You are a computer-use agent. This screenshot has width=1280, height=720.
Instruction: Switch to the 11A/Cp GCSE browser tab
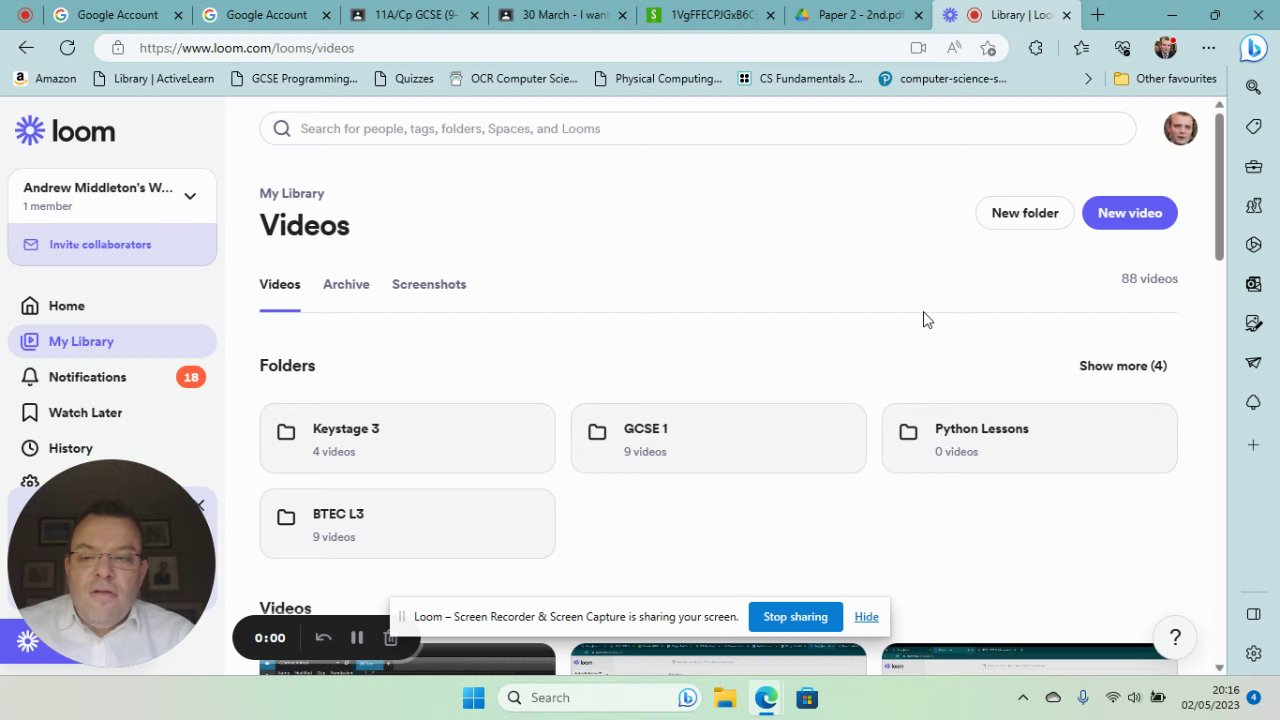pyautogui.click(x=414, y=15)
